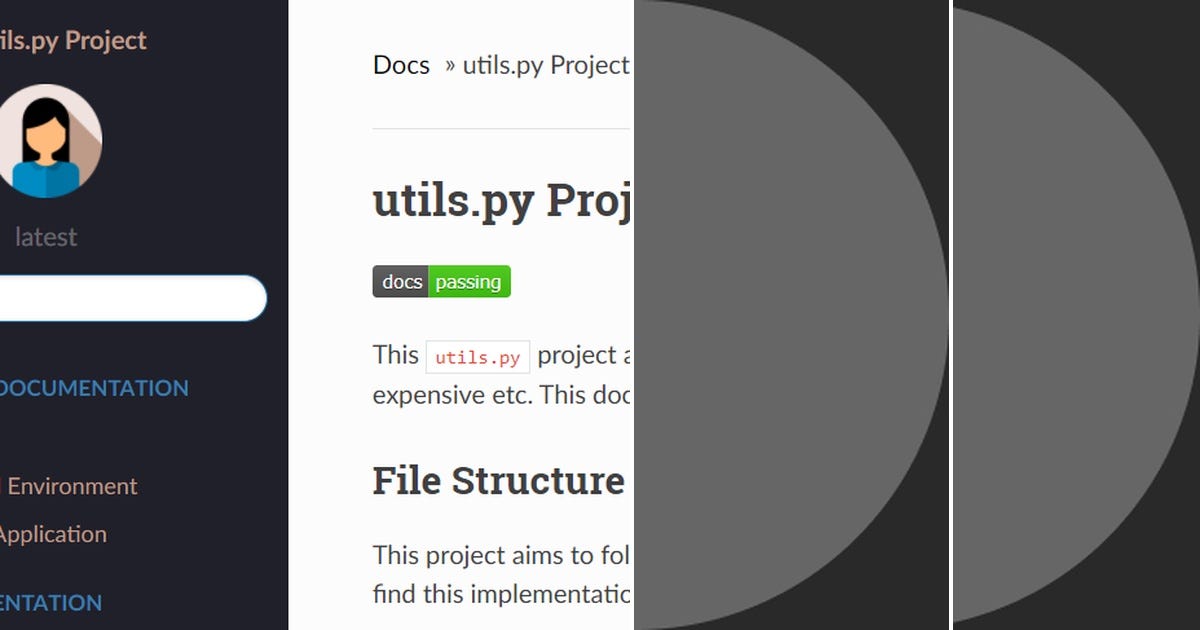The height and width of the screenshot is (630, 1200).
Task: Click the Docs house breadcrumb link
Action: coord(399,65)
